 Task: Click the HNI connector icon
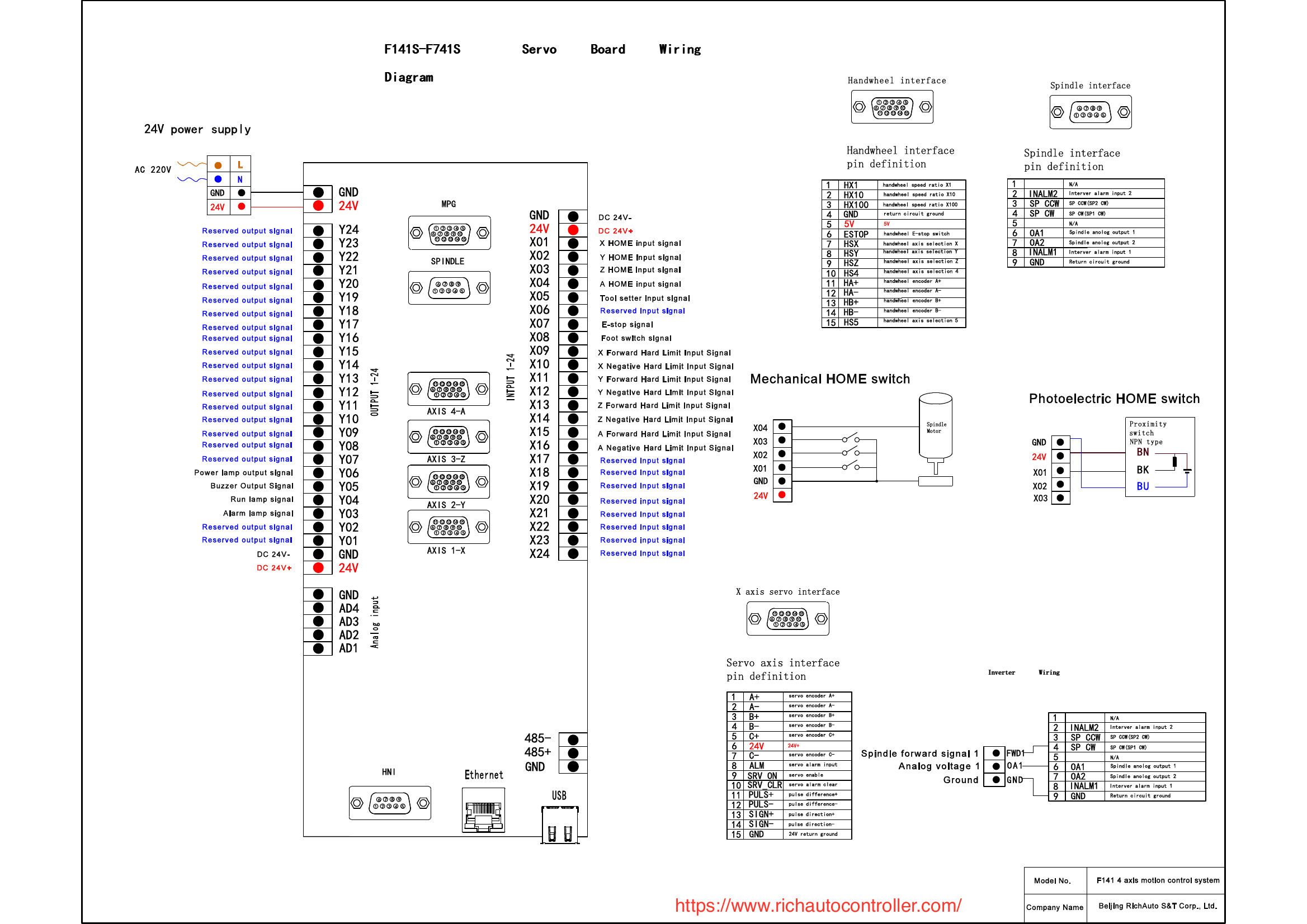coord(390,803)
